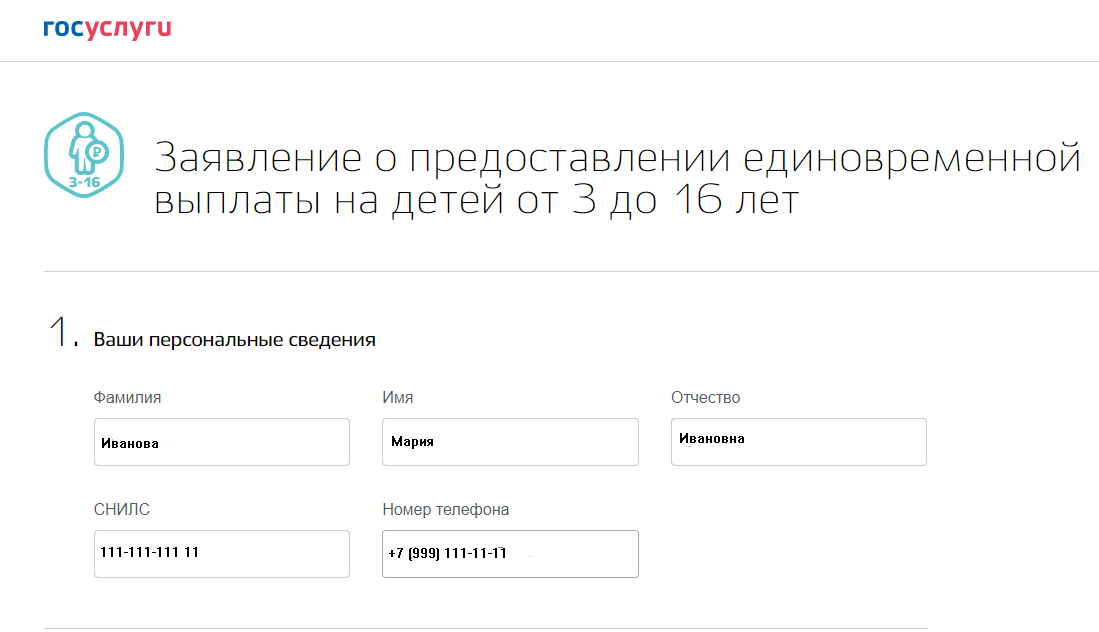Viewport: 1099px width, 632px height.
Task: Click the heading 'Заявление о предоставлении единовременной выплаты'
Action: point(615,176)
